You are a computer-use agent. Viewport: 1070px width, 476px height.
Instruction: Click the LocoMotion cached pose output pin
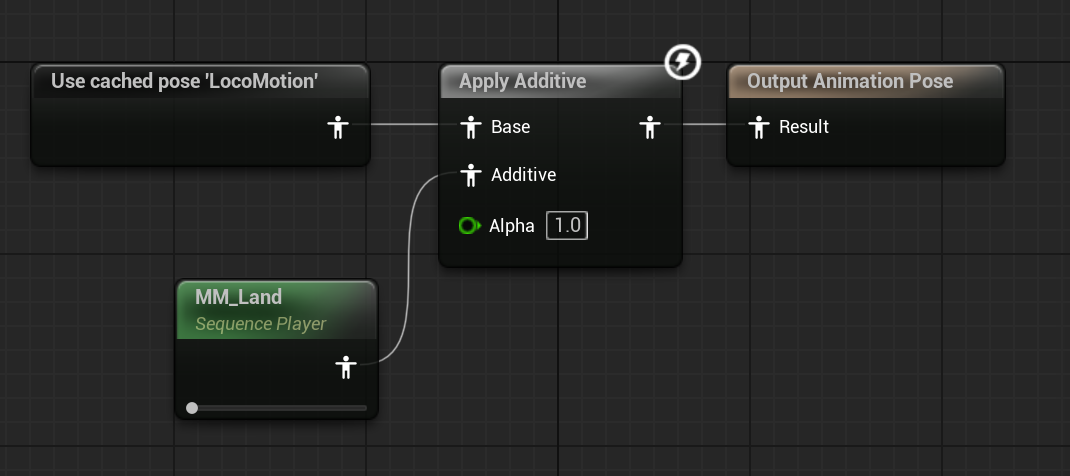click(x=338, y=127)
